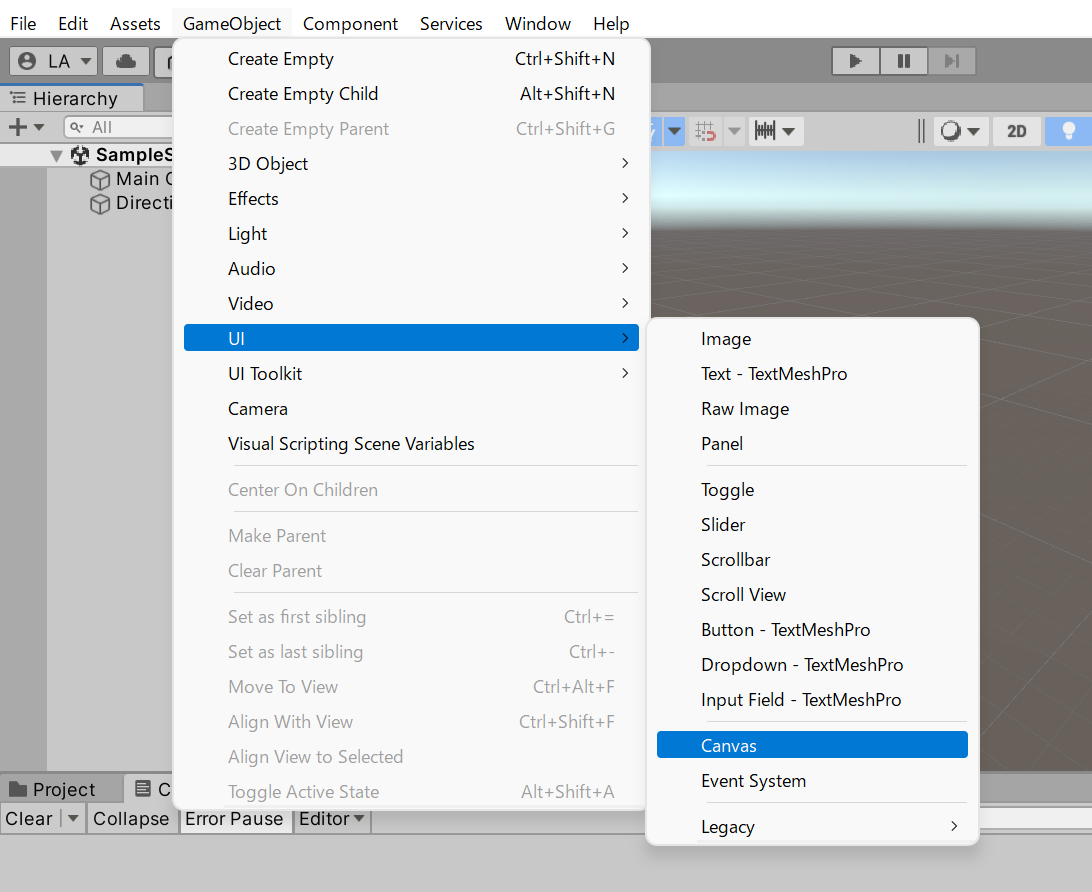Choose Button - TextMeshPro from the submenu

pos(785,630)
